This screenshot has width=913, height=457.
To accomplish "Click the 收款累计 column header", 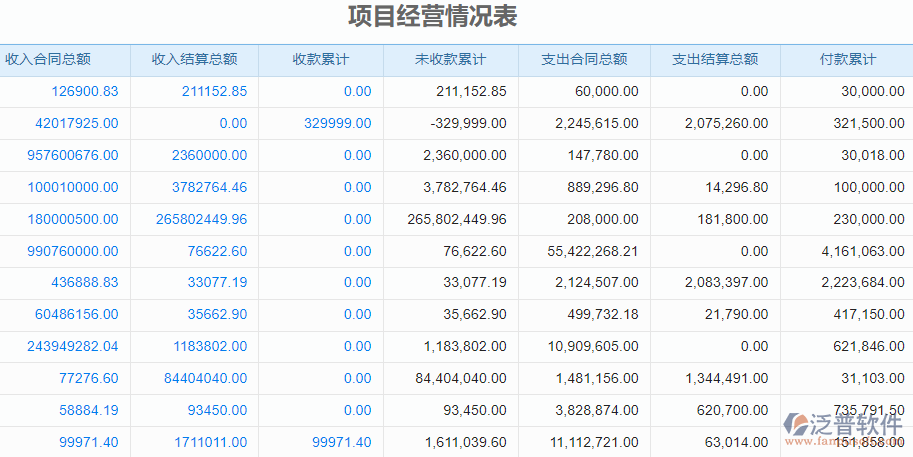I will pos(320,60).
